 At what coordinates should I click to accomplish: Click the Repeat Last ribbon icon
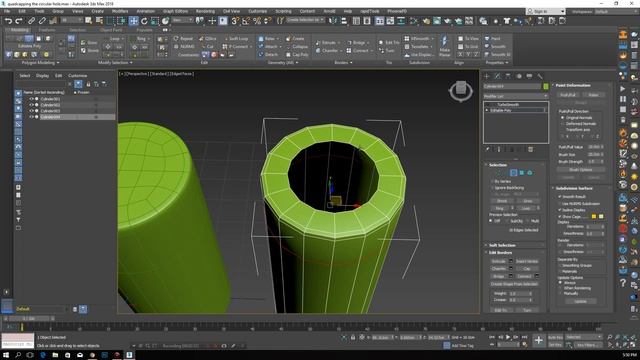(x=183, y=39)
